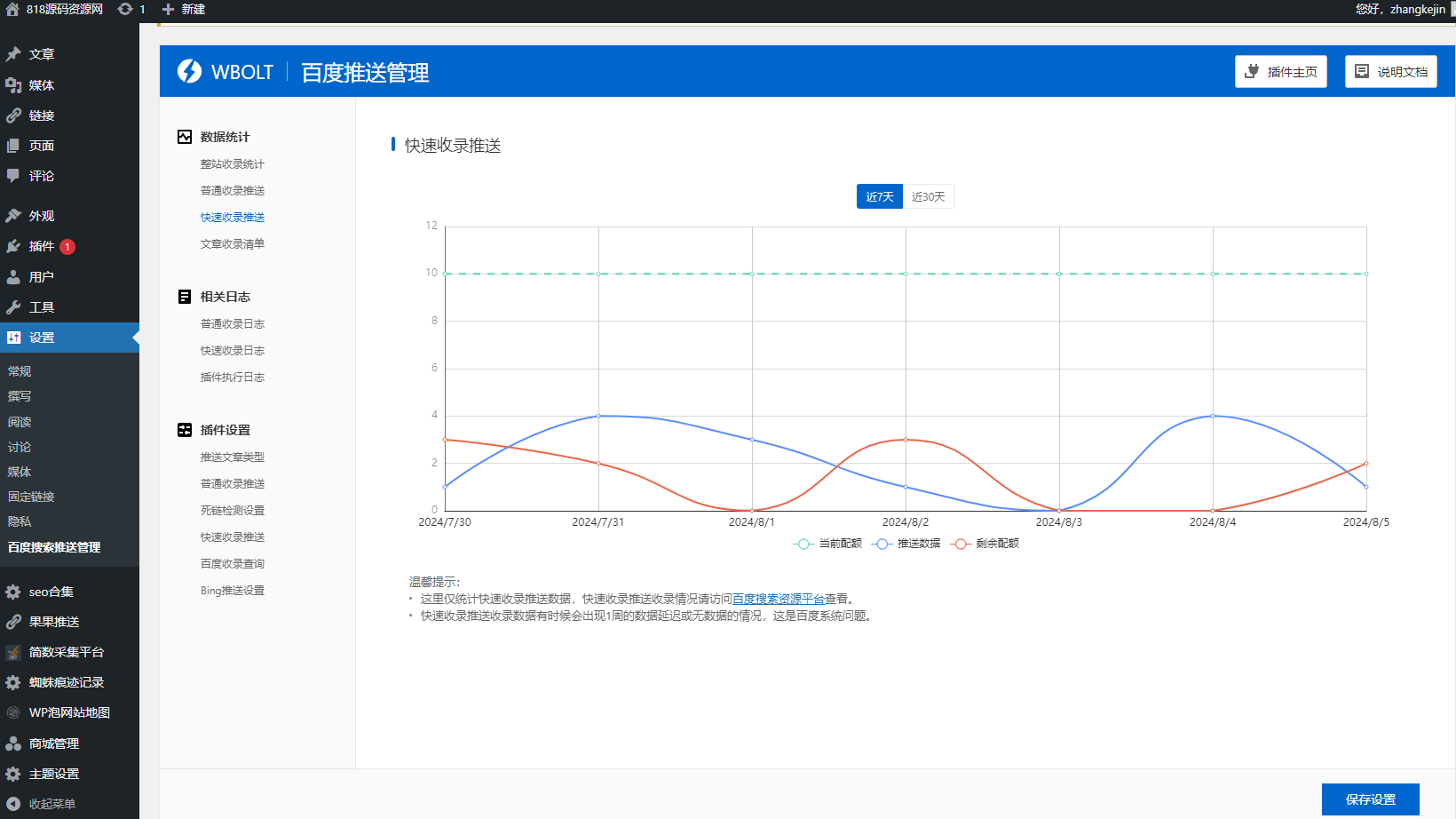Click the 说明文档 button
1456x819 pixels.
(1391, 72)
